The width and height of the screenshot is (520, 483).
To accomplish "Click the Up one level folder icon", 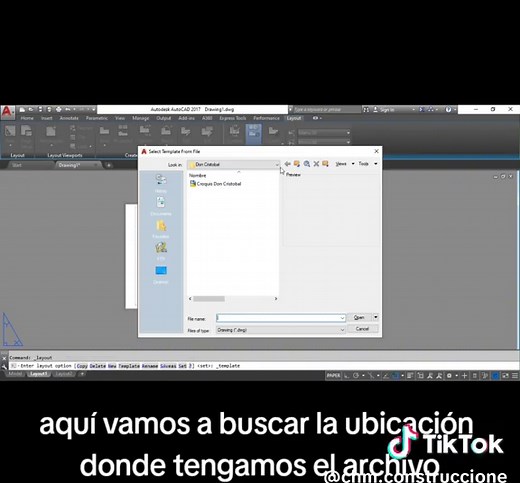I will point(297,164).
